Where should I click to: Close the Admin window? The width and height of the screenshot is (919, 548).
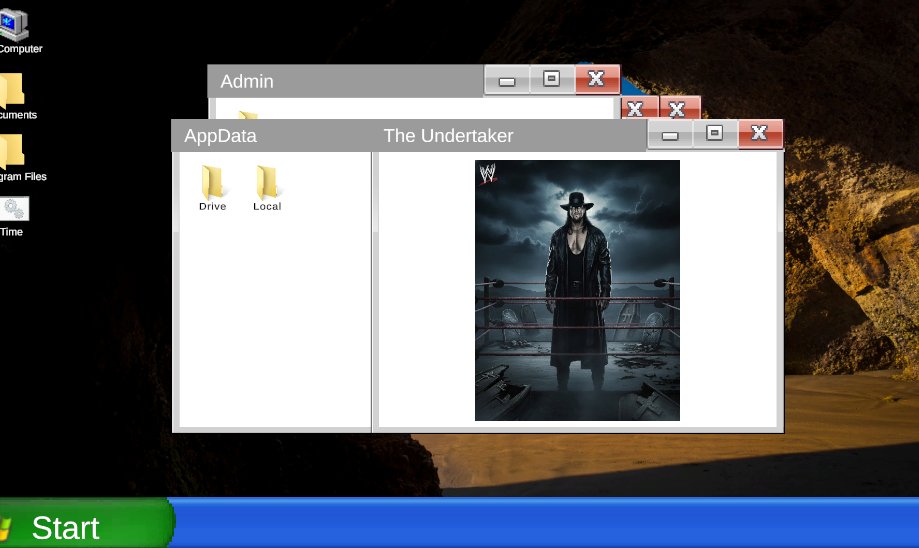click(x=597, y=79)
